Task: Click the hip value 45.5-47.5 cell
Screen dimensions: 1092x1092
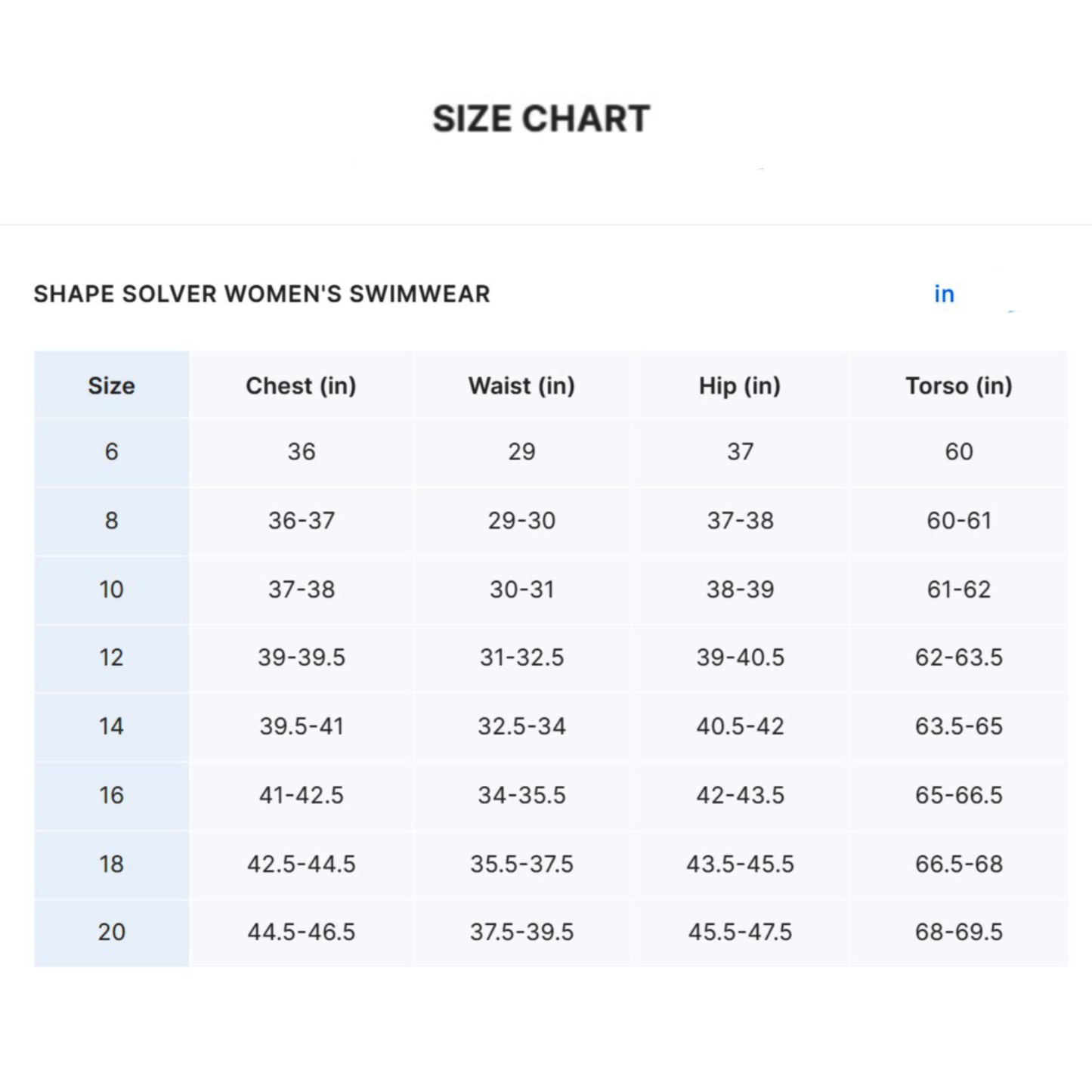Action: [740, 932]
